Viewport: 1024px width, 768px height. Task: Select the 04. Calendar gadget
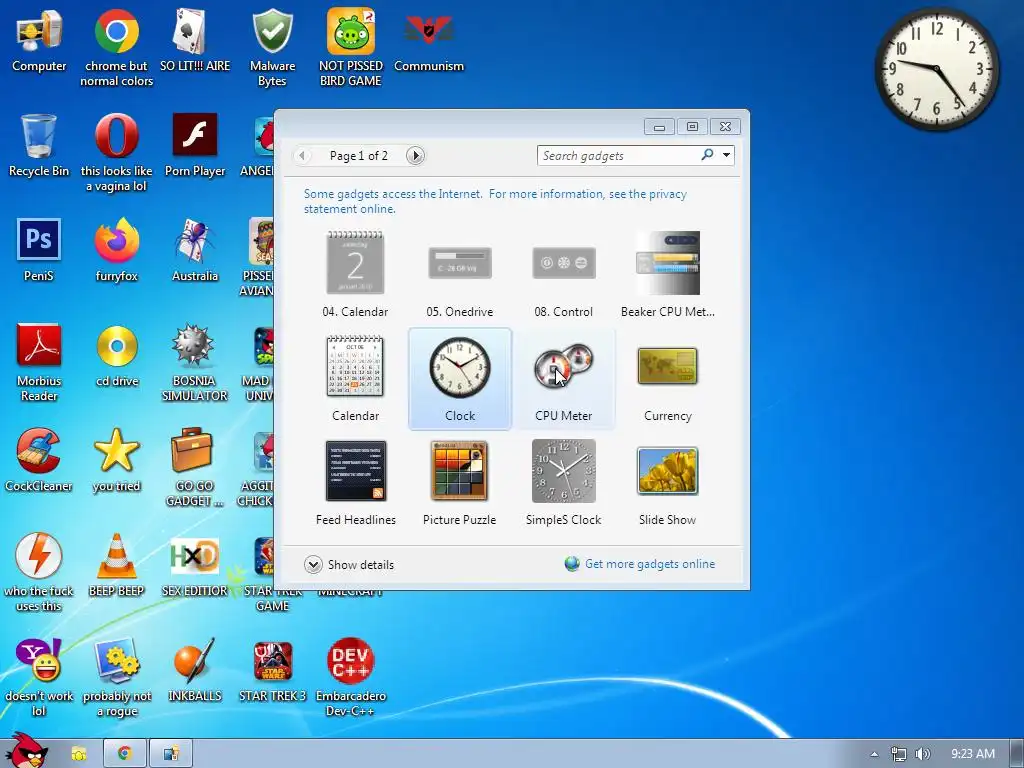pos(355,274)
